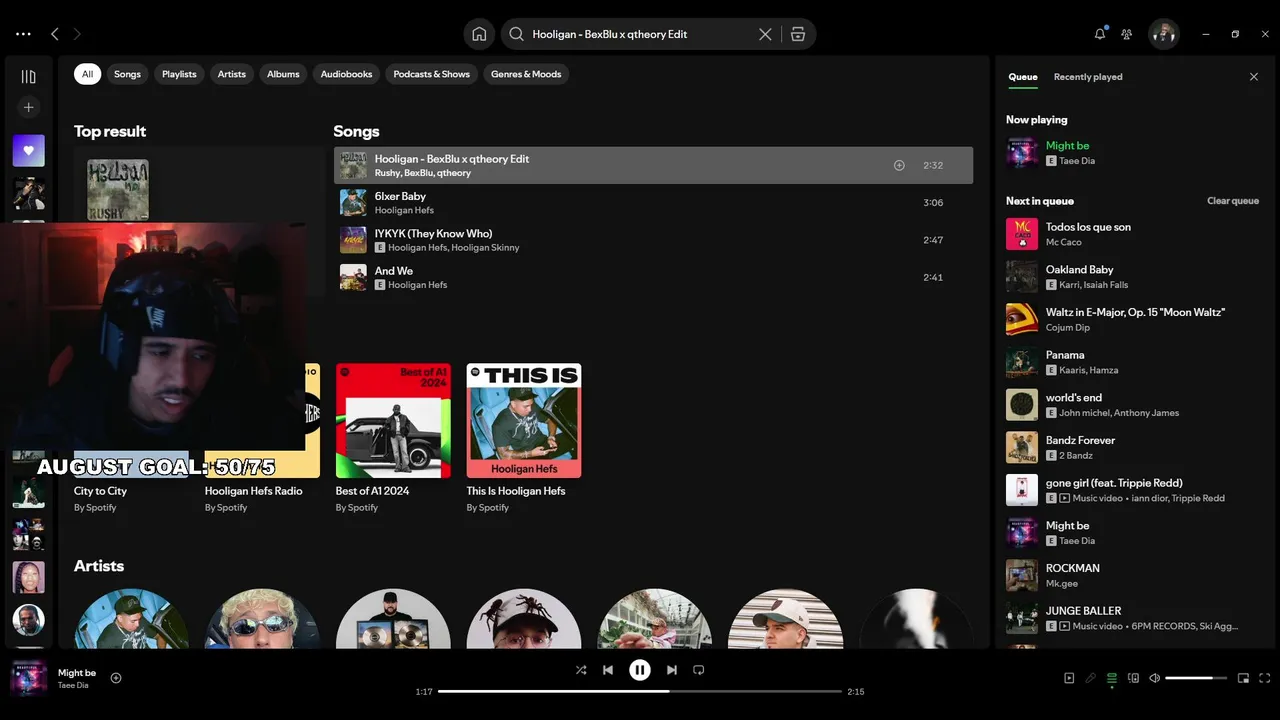The width and height of the screenshot is (1280, 720).
Task: Open Best of A1 2024 playlist cover
Action: click(393, 420)
